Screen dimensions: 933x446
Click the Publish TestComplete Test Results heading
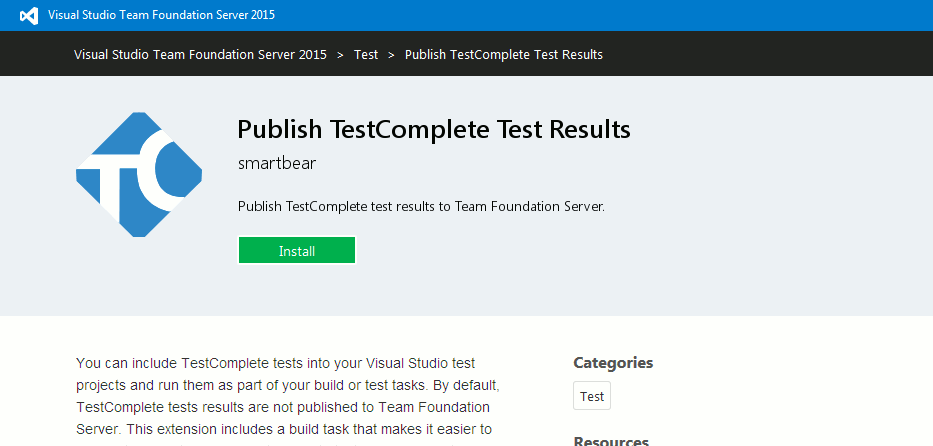click(434, 130)
